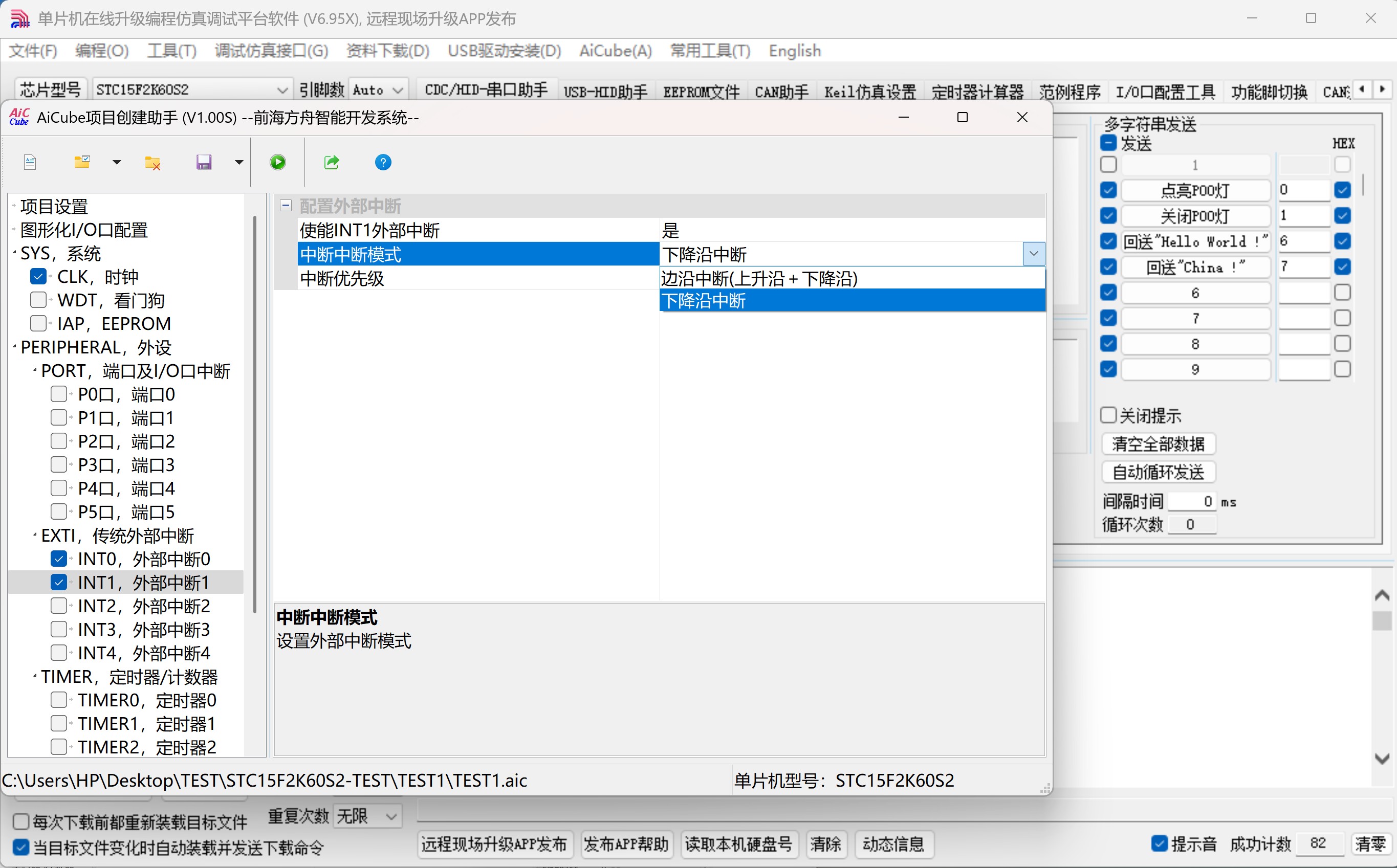Enable IAP，EEPROM checkbox

pos(38,324)
